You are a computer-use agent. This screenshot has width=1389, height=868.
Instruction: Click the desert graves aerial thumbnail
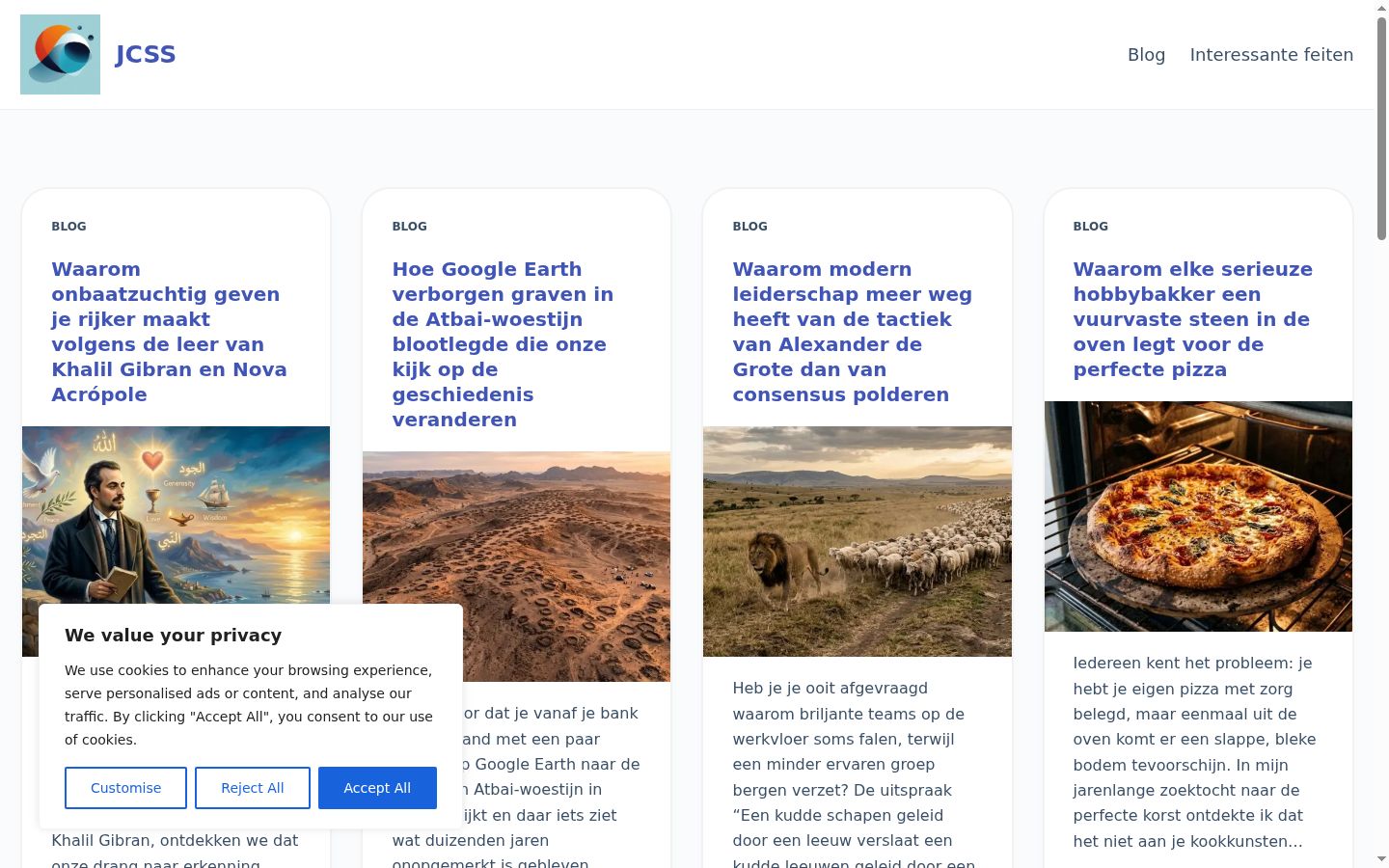(x=516, y=566)
